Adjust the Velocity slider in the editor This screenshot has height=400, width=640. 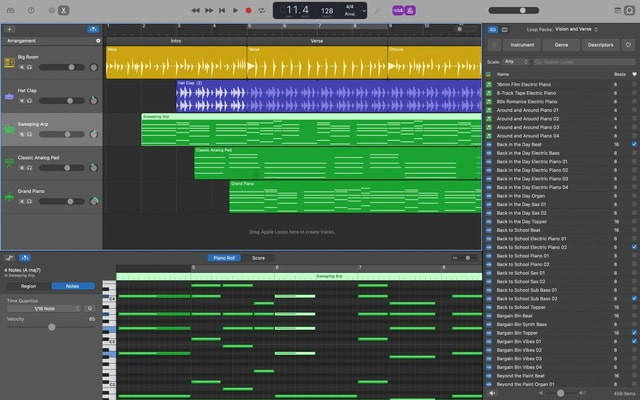tap(50, 327)
